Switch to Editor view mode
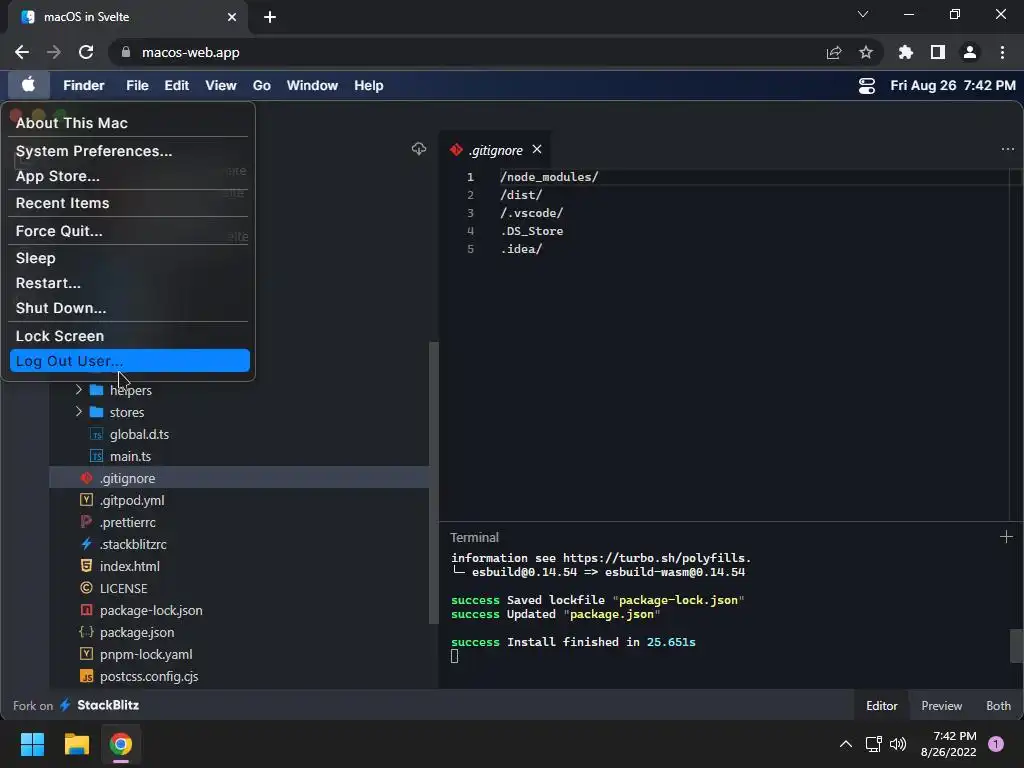Image resolution: width=1024 pixels, height=768 pixels. [x=881, y=705]
